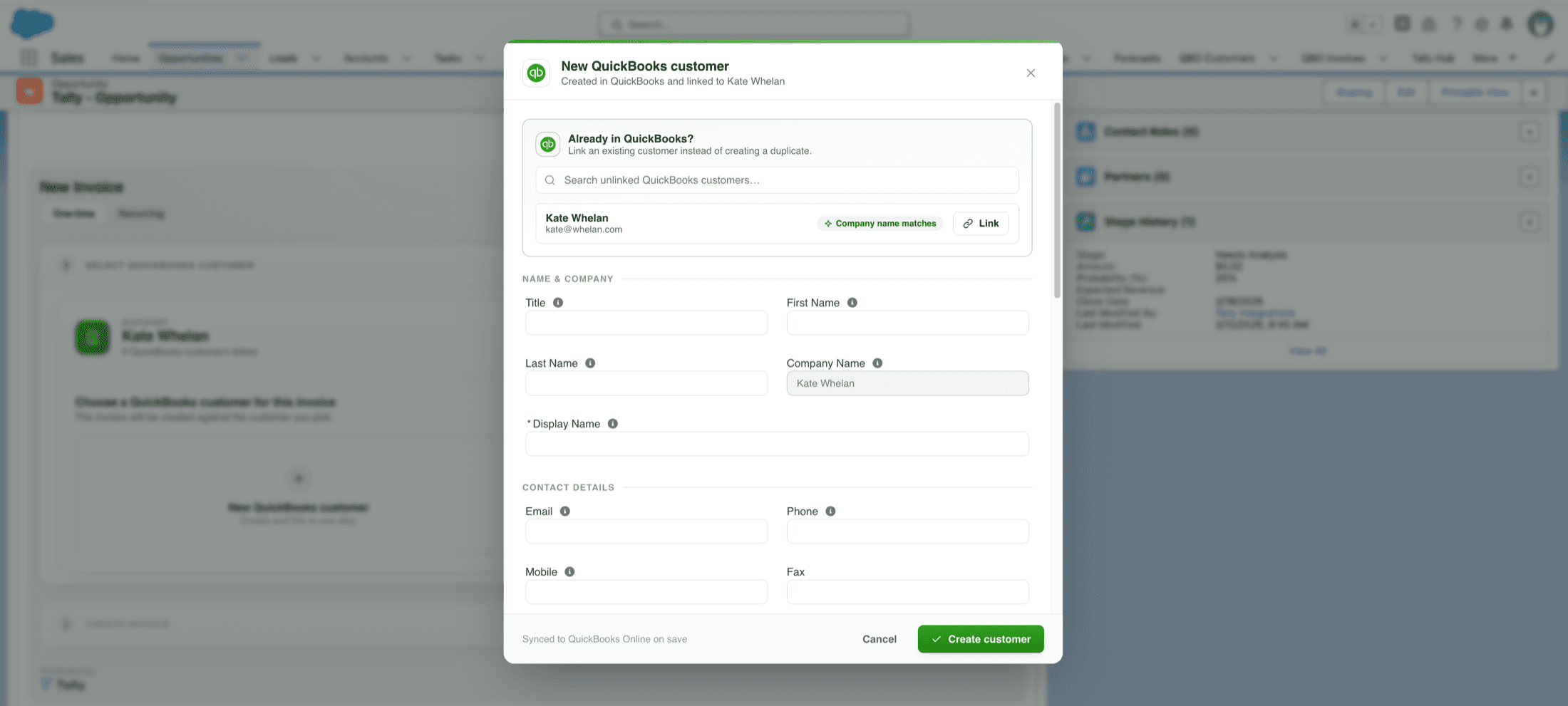This screenshot has width=1568, height=706.
Task: Focus the Title input field
Action: point(646,323)
